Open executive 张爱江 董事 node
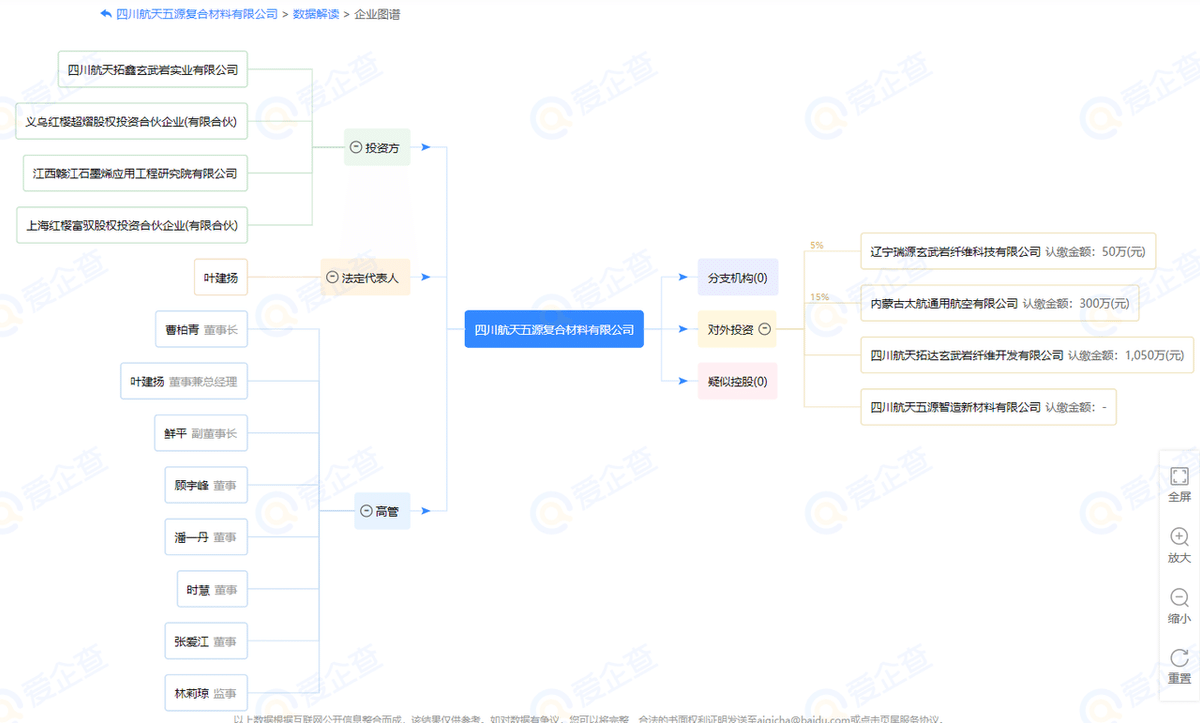Image resolution: width=1200 pixels, height=723 pixels. (x=205, y=642)
